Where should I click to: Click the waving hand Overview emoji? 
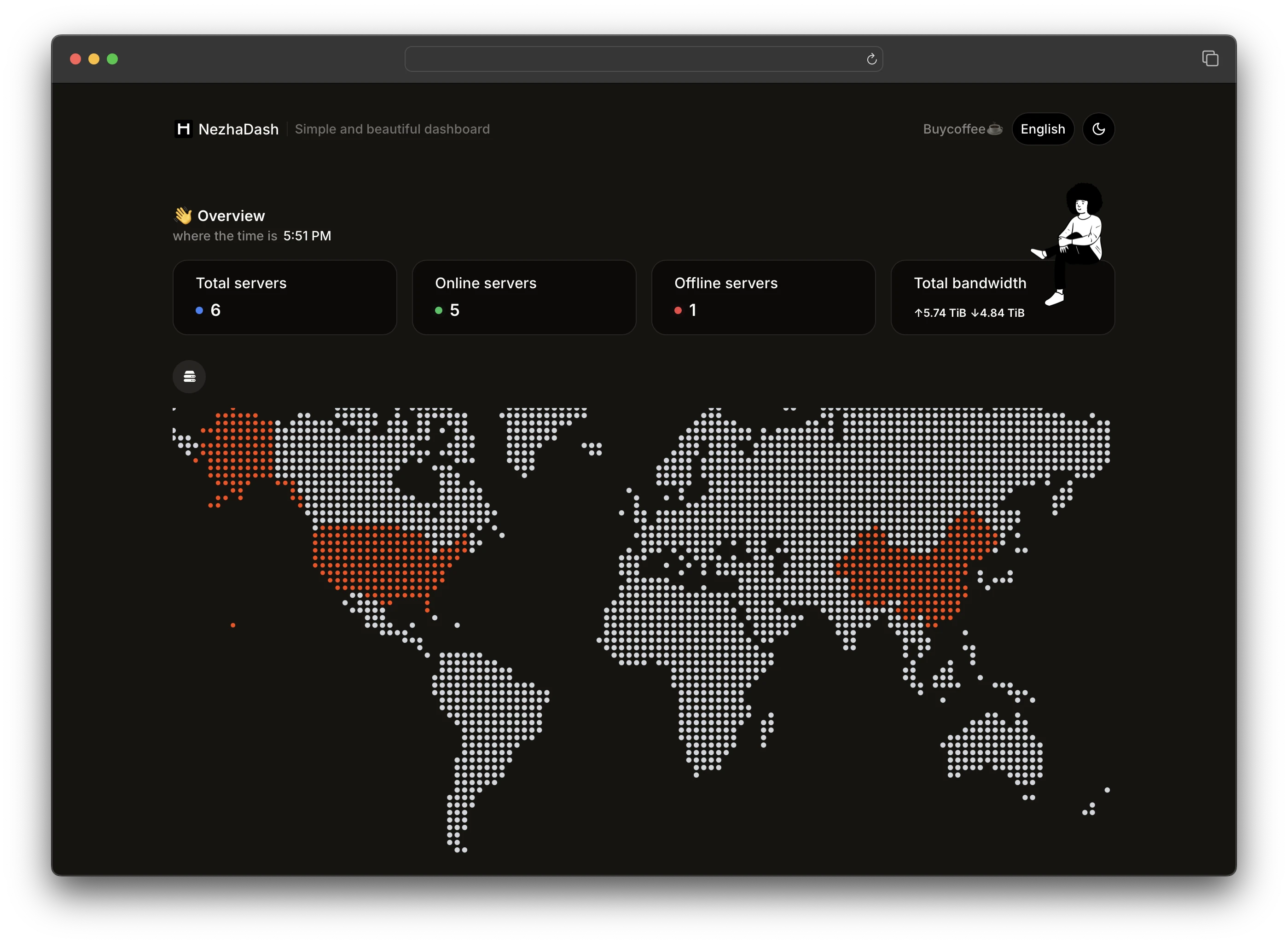(183, 216)
